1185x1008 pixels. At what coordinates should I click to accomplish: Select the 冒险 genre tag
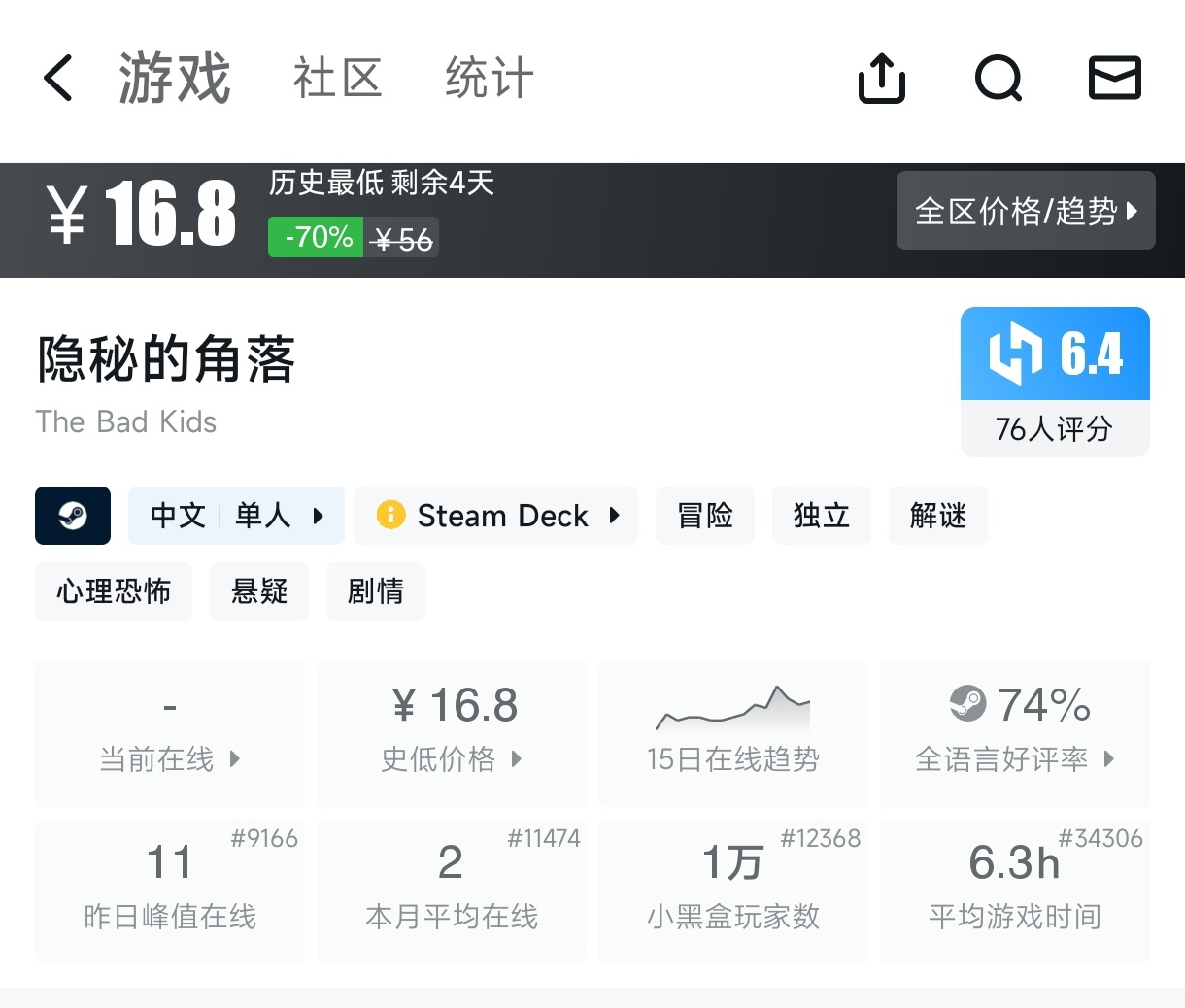coord(705,516)
